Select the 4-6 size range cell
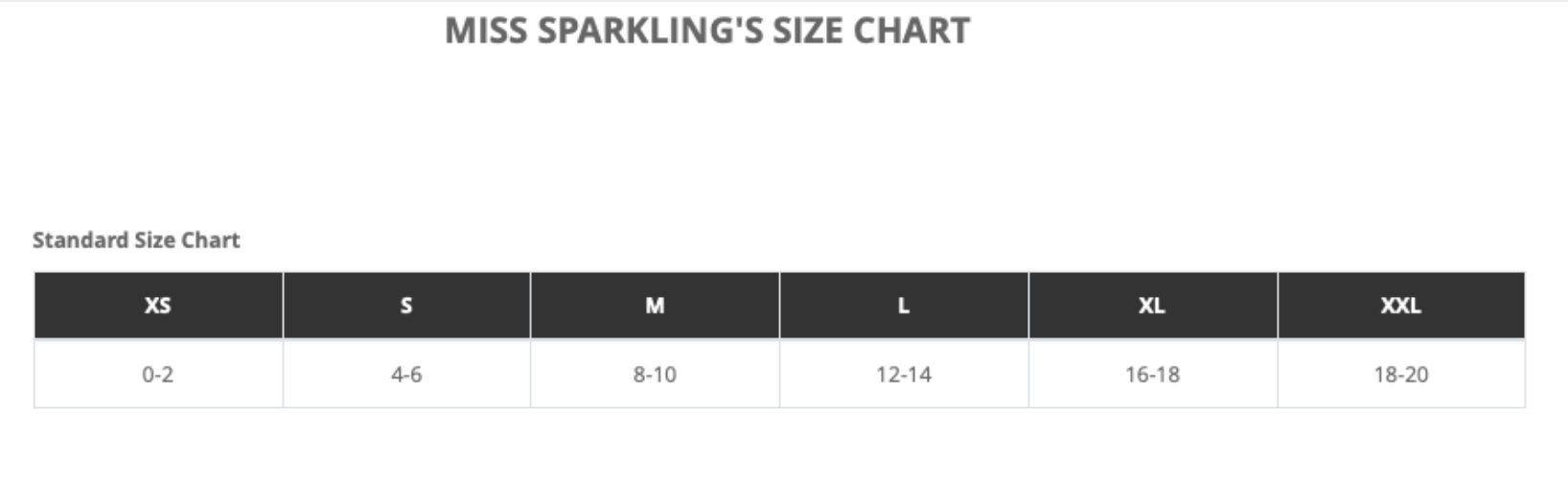This screenshot has height=479, width=1568. pos(406,375)
